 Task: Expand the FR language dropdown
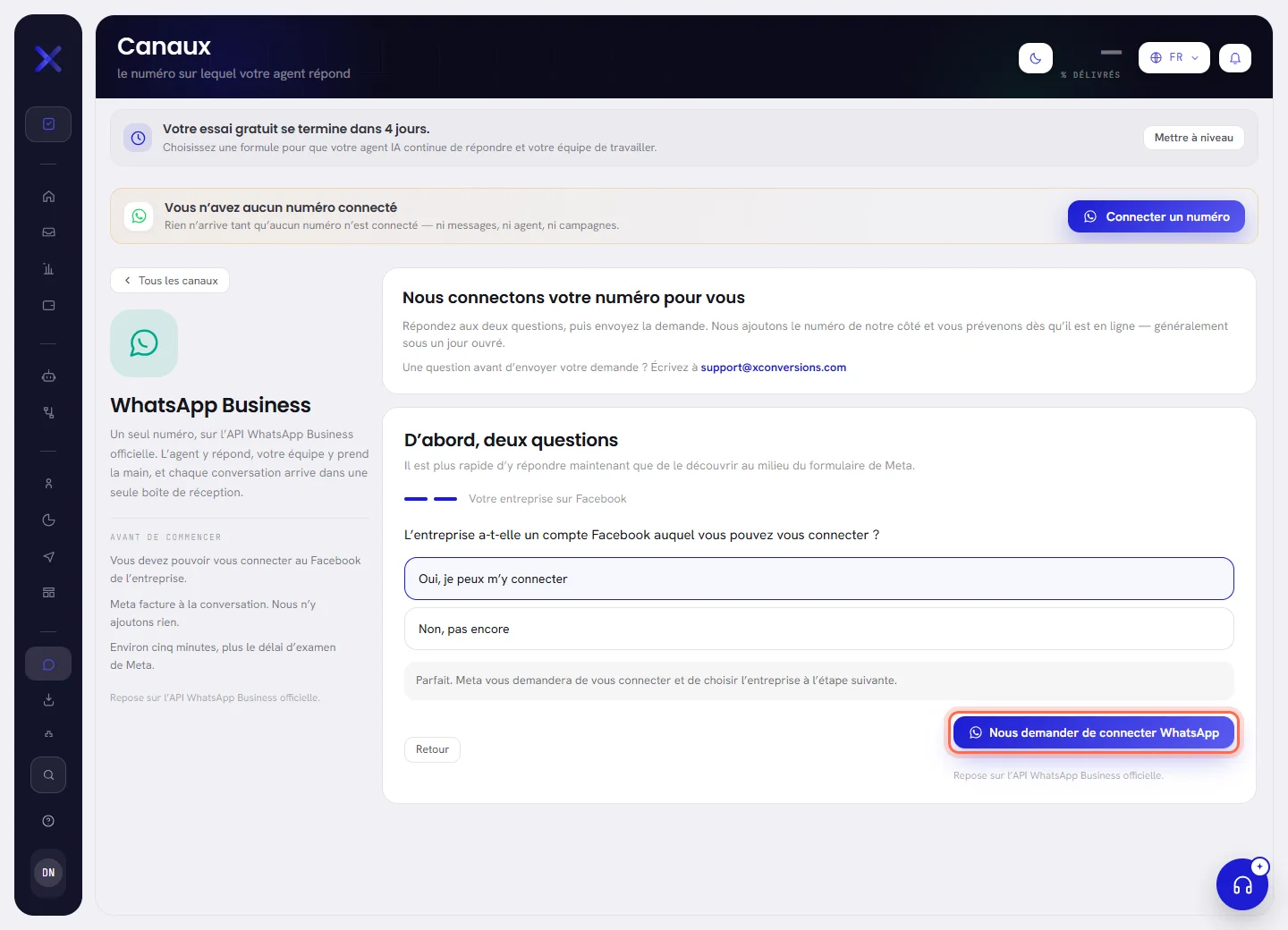pos(1174,58)
